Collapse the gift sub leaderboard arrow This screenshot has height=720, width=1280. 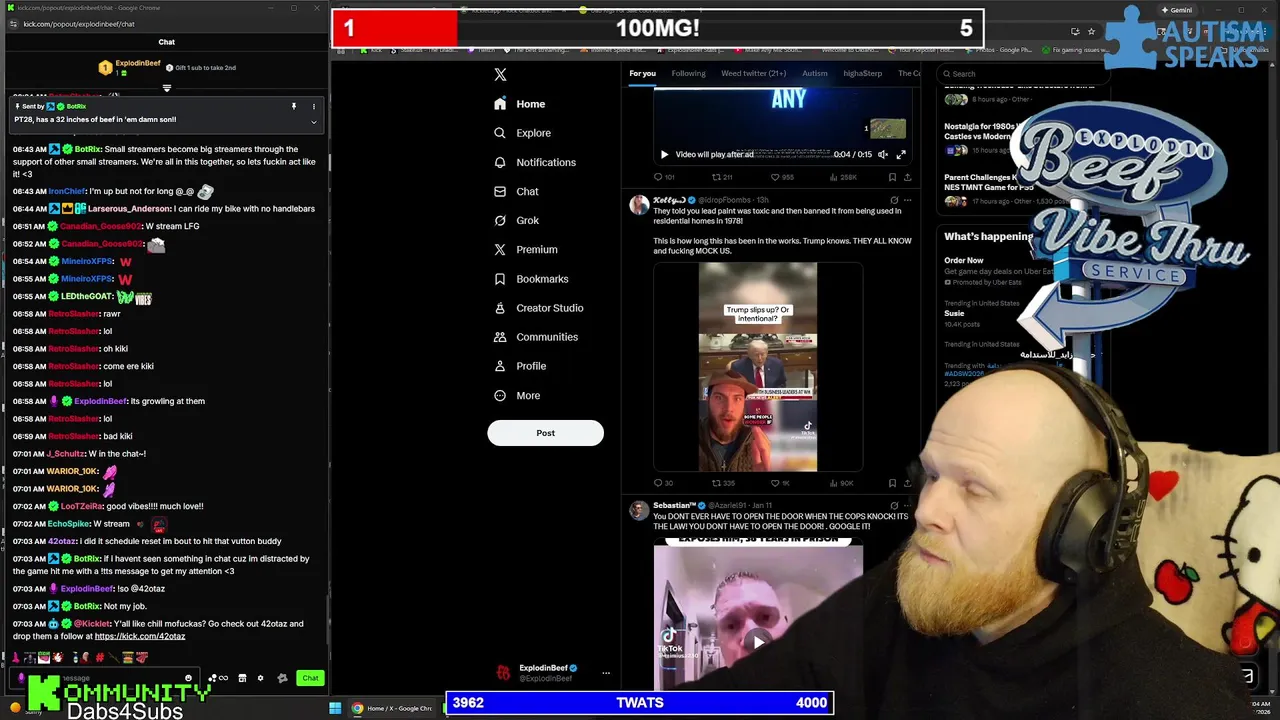coord(167,88)
